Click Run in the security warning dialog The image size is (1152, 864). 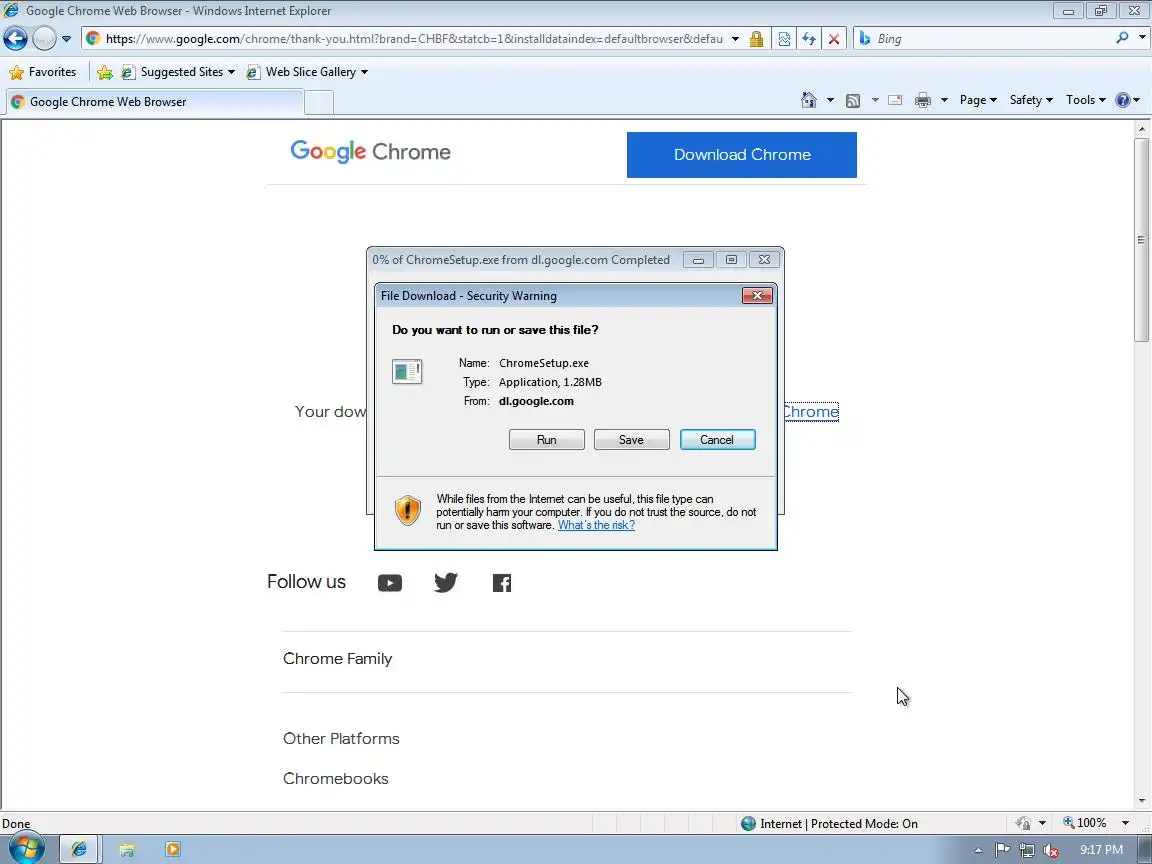(x=547, y=439)
